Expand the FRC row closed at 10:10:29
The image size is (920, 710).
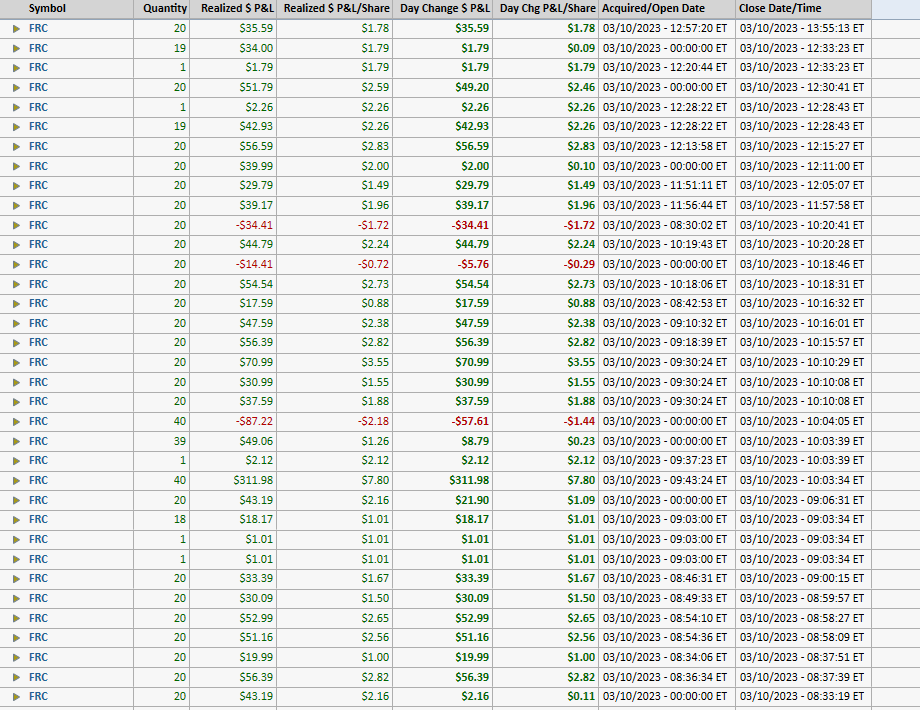(16, 363)
